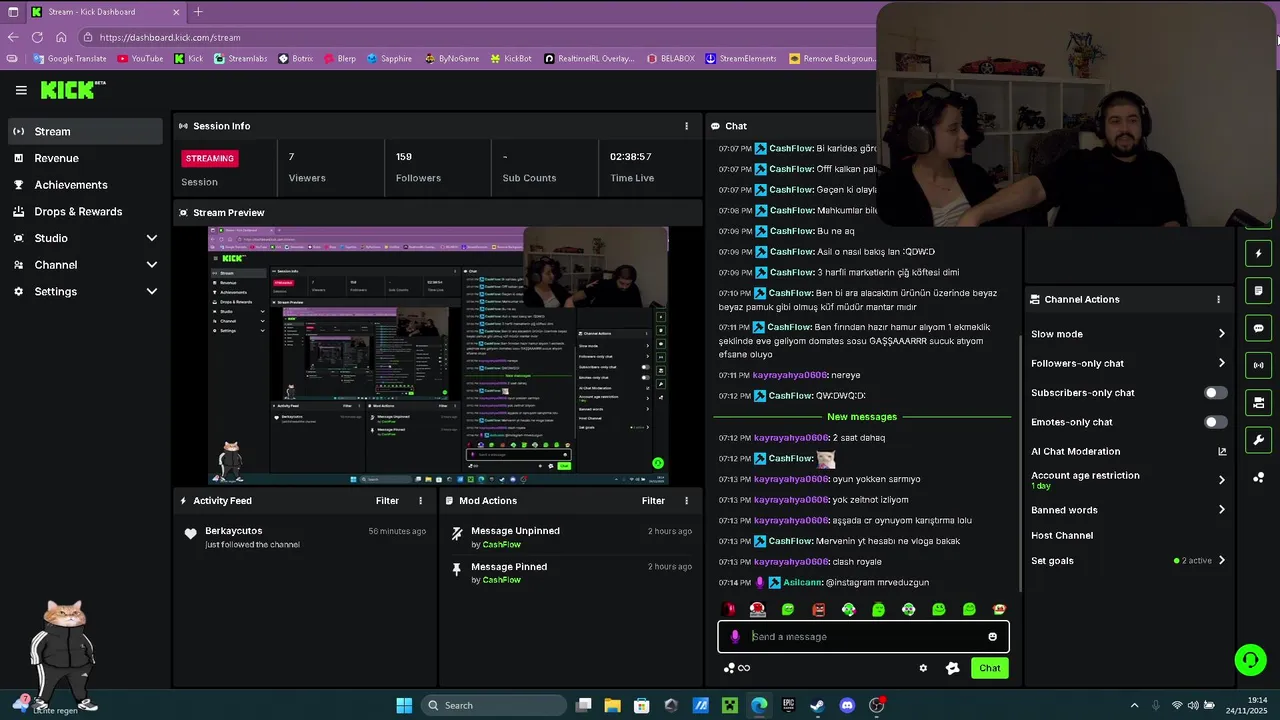The height and width of the screenshot is (720, 1280).
Task: Open Set goals chevron
Action: click(1221, 561)
